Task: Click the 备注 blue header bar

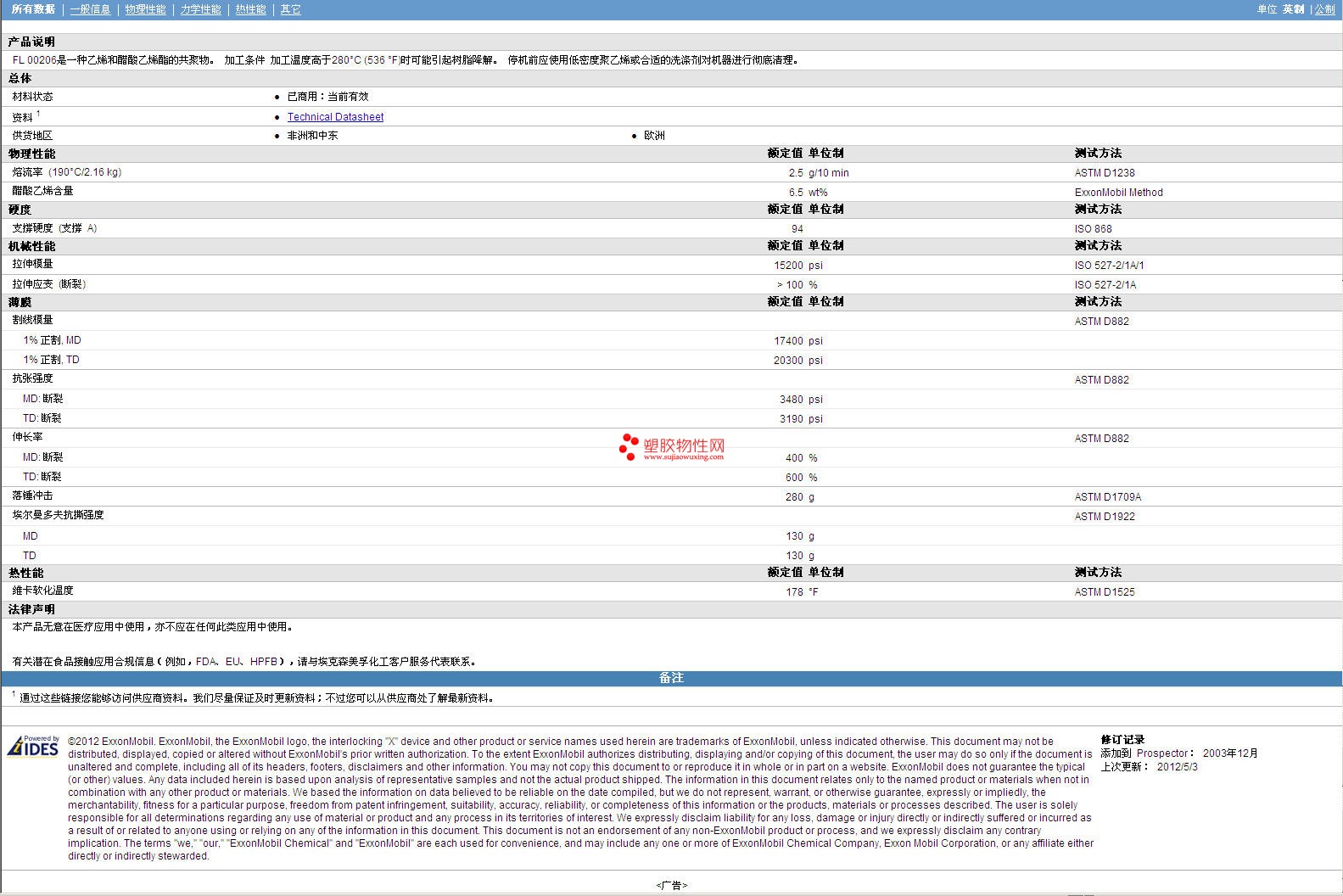Action: [671, 678]
